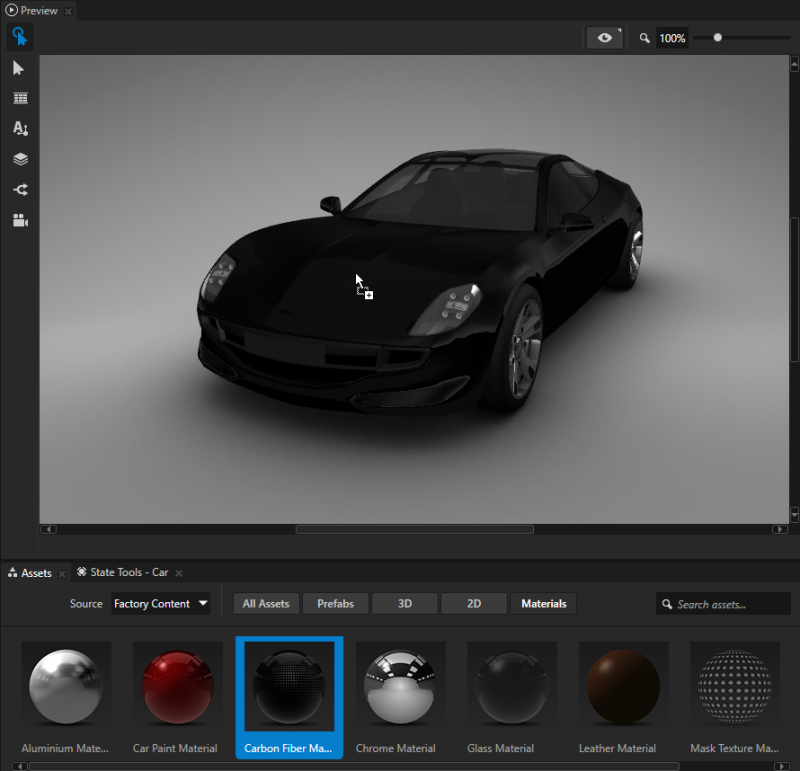This screenshot has width=800, height=771.
Task: Select the arrow Select tool
Action: tap(20, 68)
